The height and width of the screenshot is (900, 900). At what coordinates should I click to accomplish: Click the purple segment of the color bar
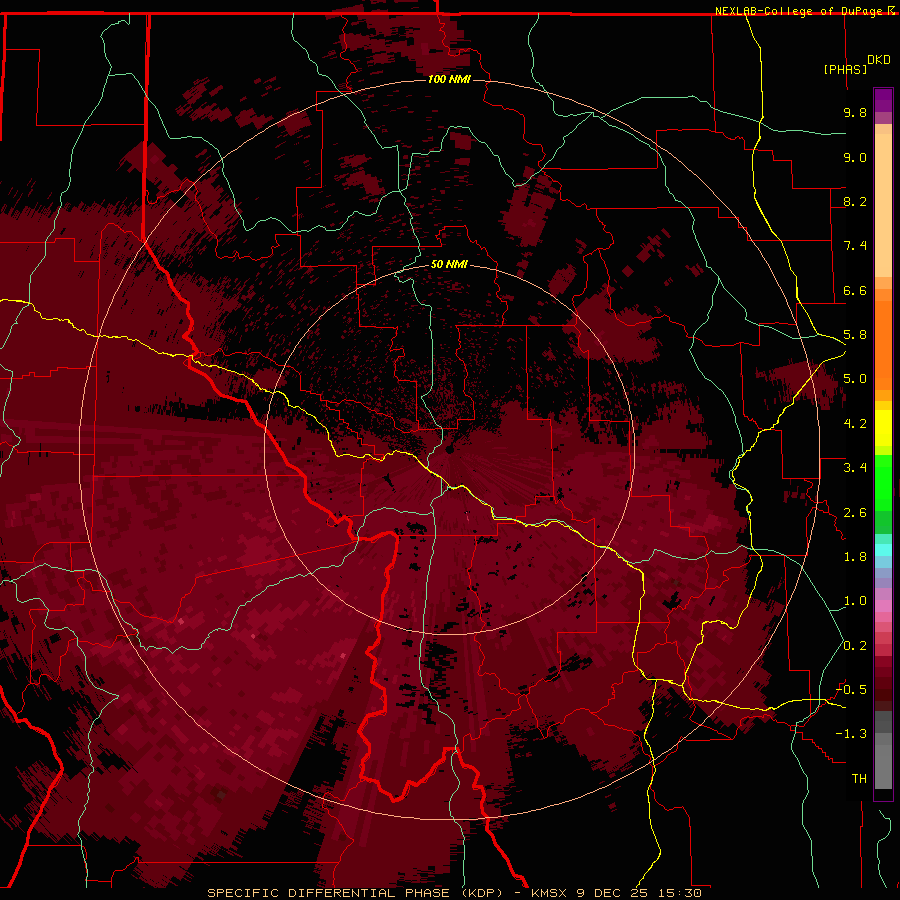pos(883,100)
